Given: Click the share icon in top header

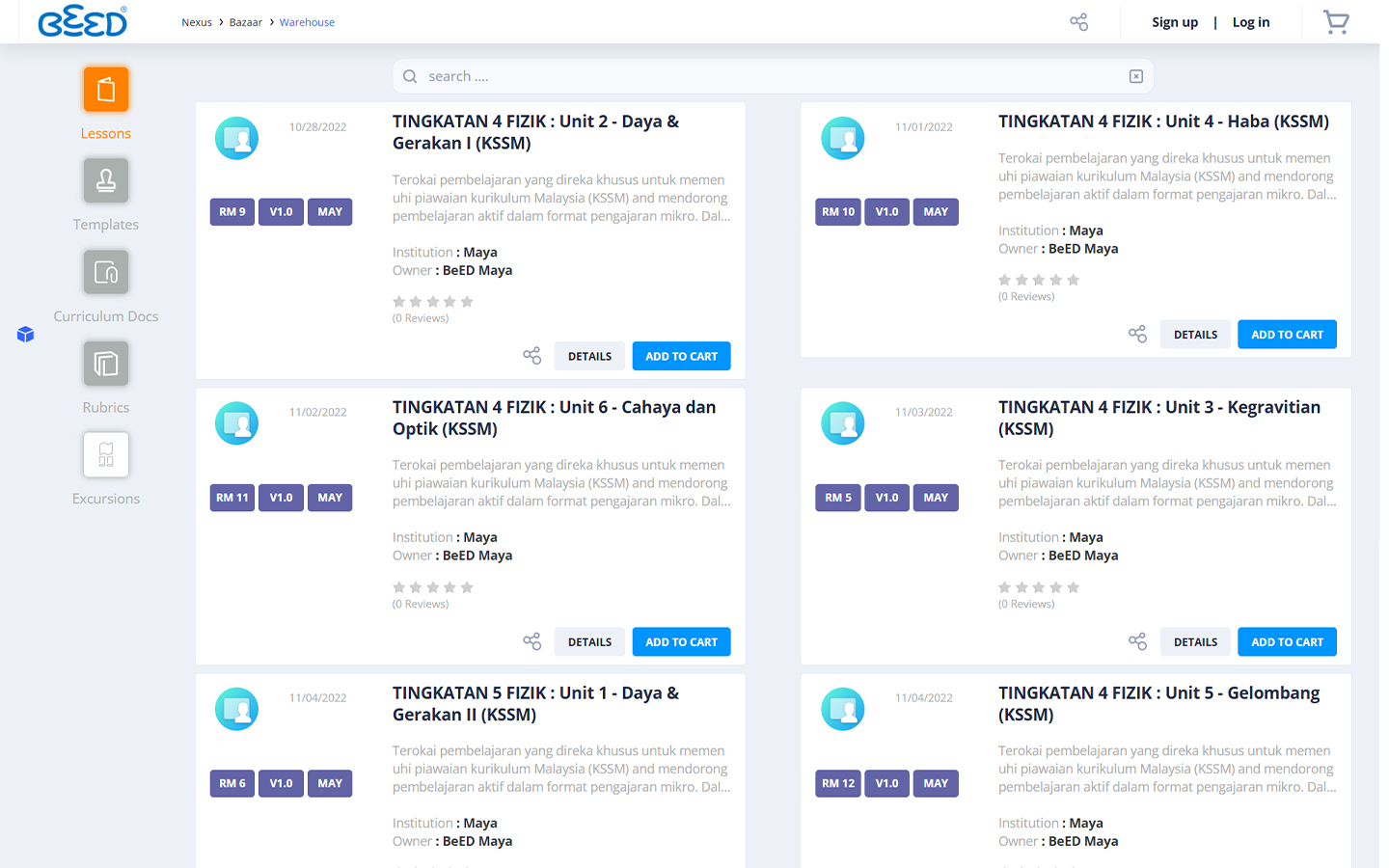Looking at the screenshot, I should click(1078, 21).
